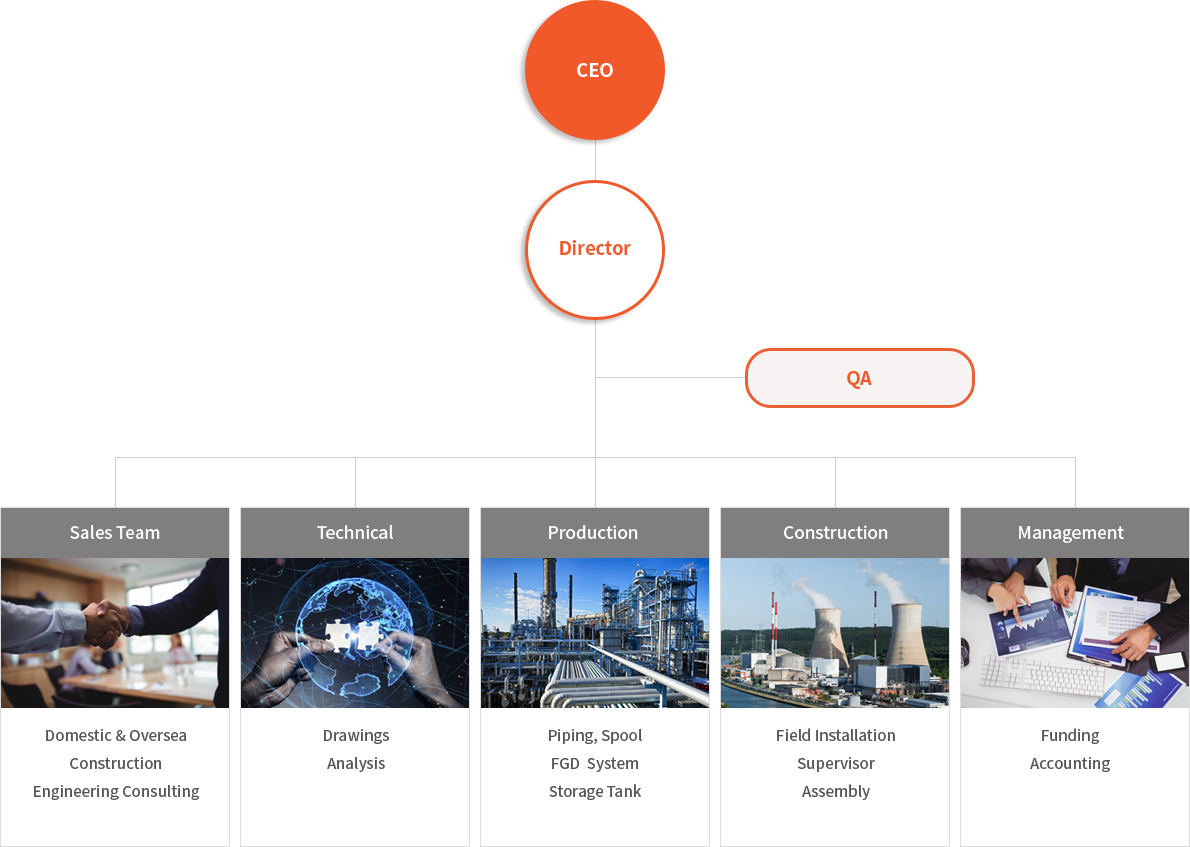This screenshot has height=847, width=1190.
Task: Open the glowing globe puzzle image
Action: pos(355,633)
